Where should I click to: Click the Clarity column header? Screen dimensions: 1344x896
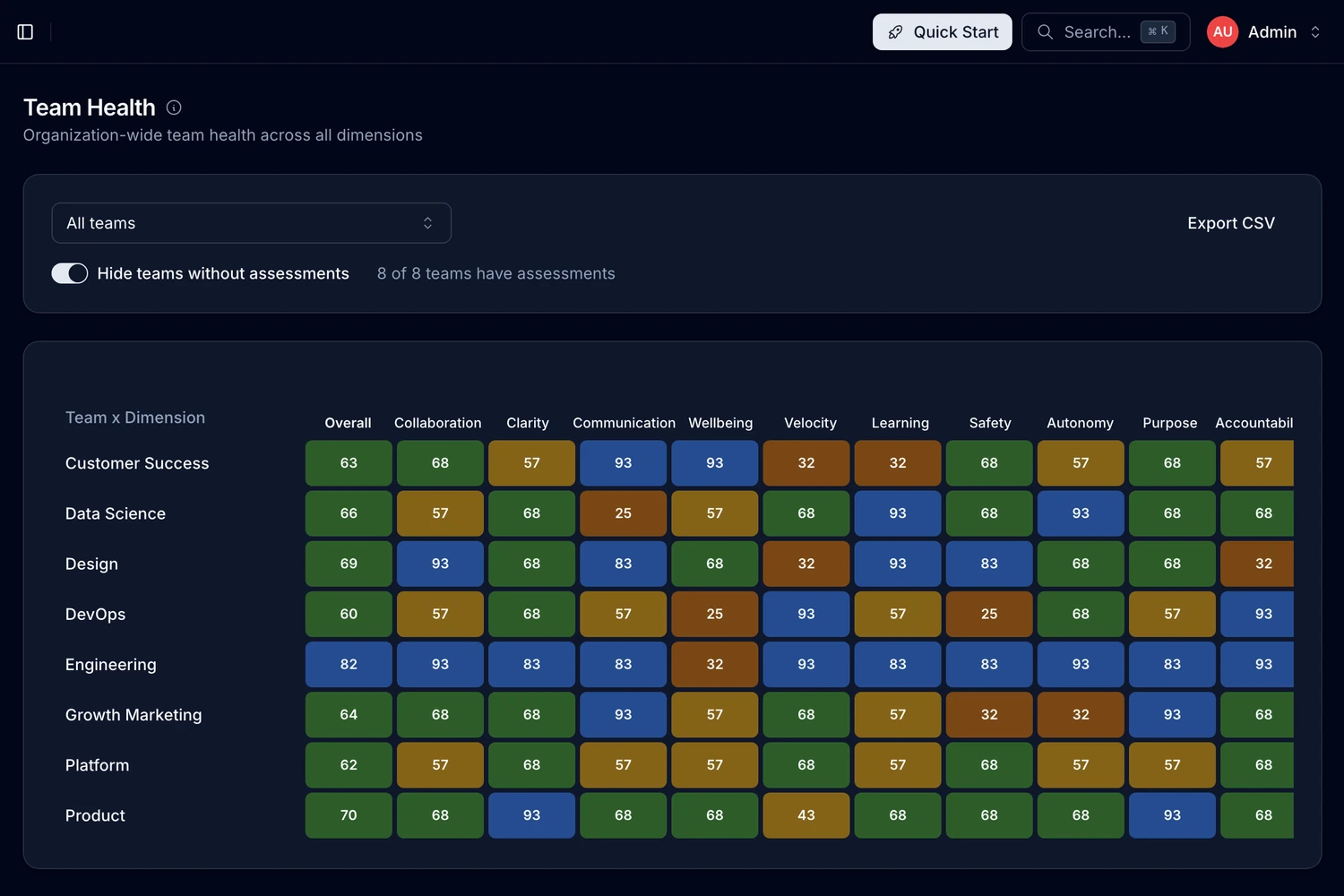528,423
